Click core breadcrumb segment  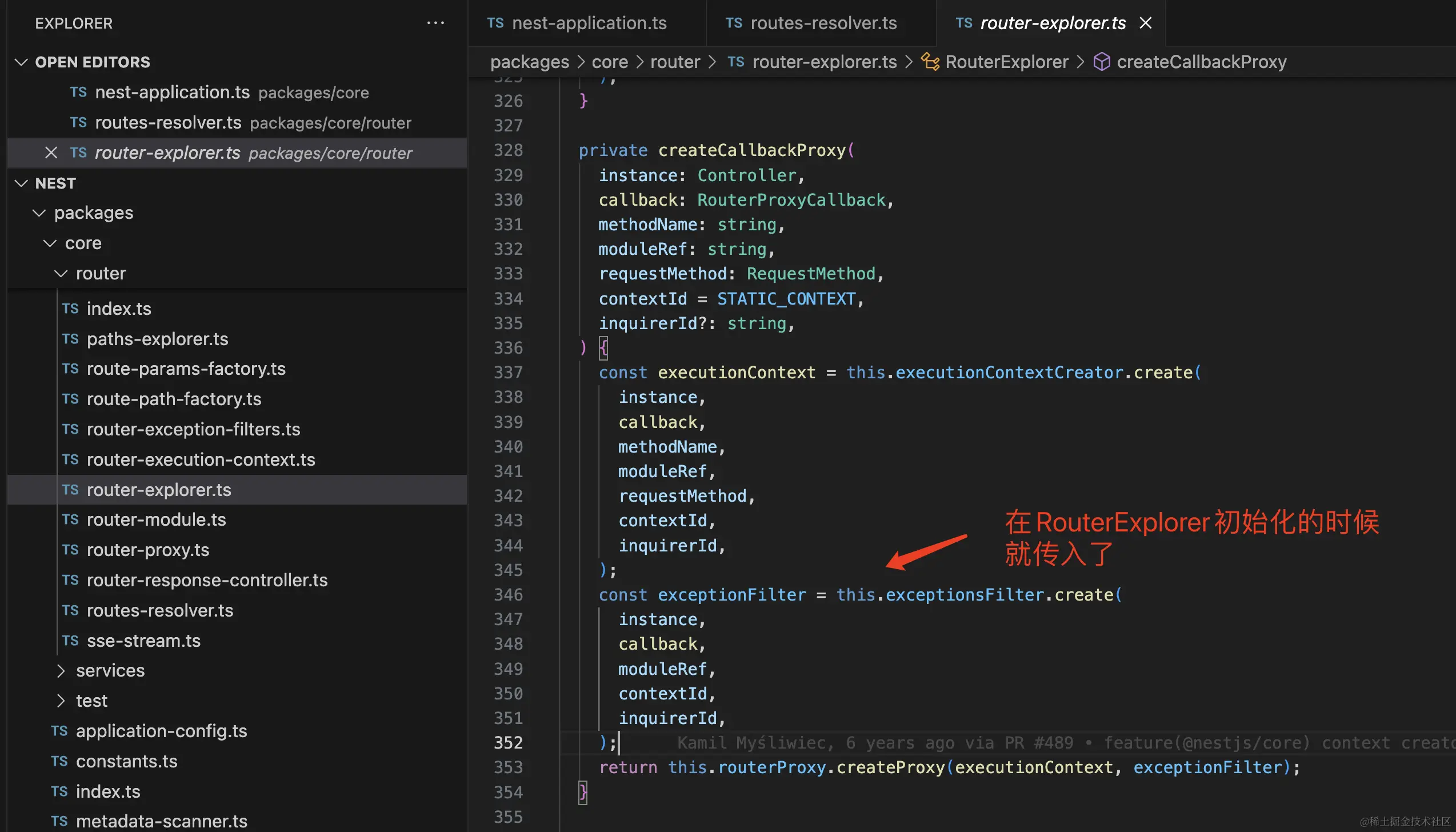point(610,62)
